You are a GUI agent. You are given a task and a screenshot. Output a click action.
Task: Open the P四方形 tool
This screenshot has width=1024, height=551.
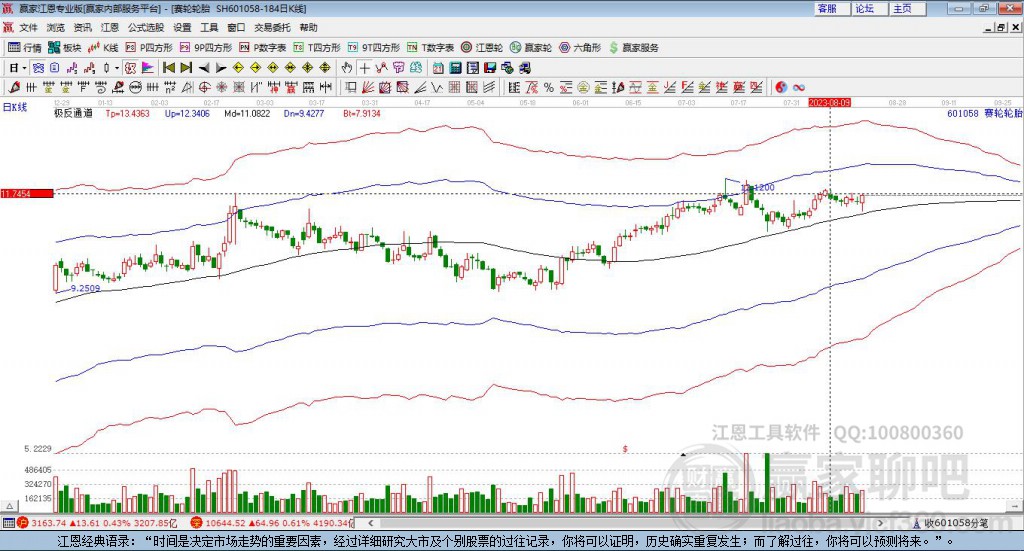(x=149, y=48)
